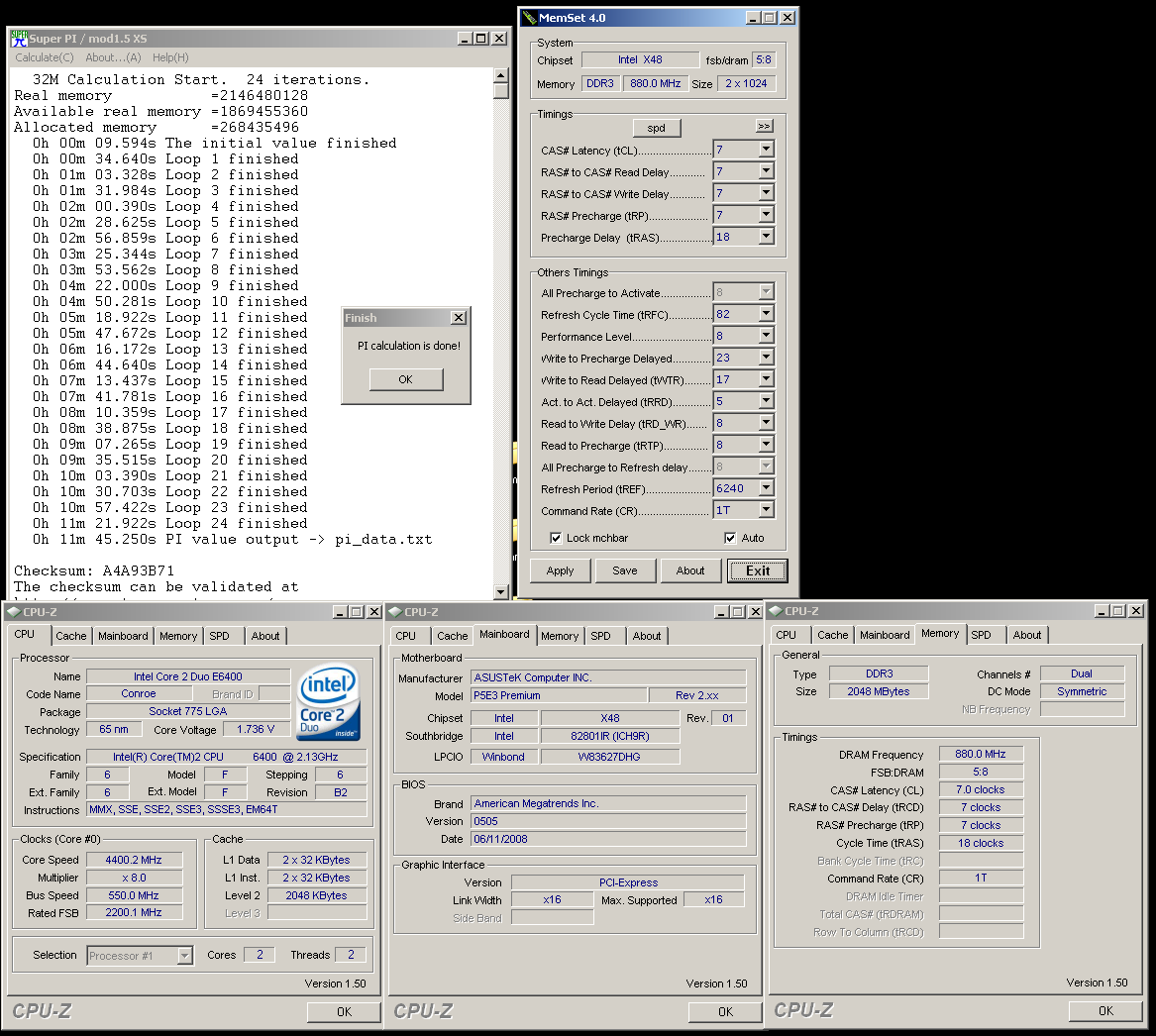This screenshot has height=1036, width=1156.
Task: Click the middle CPU-Z window title icon
Action: coord(395,612)
